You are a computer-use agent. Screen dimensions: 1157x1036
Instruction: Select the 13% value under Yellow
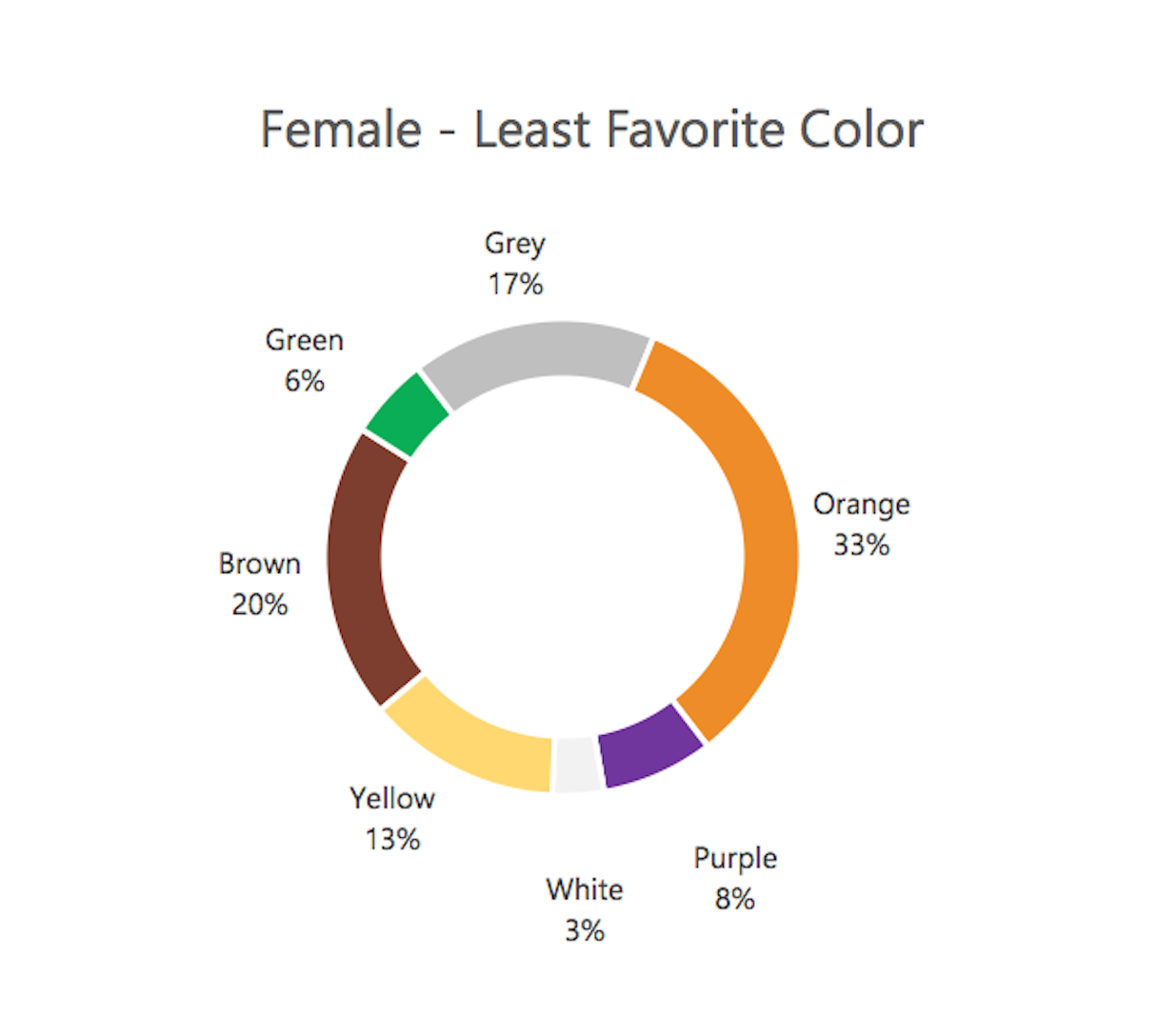[x=392, y=839]
